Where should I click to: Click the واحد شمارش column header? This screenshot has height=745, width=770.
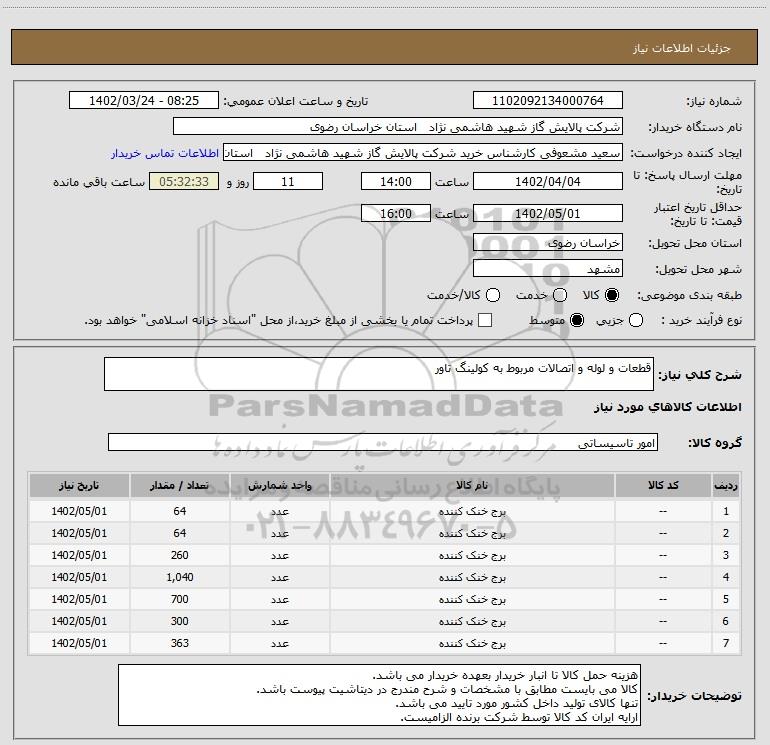coord(279,486)
